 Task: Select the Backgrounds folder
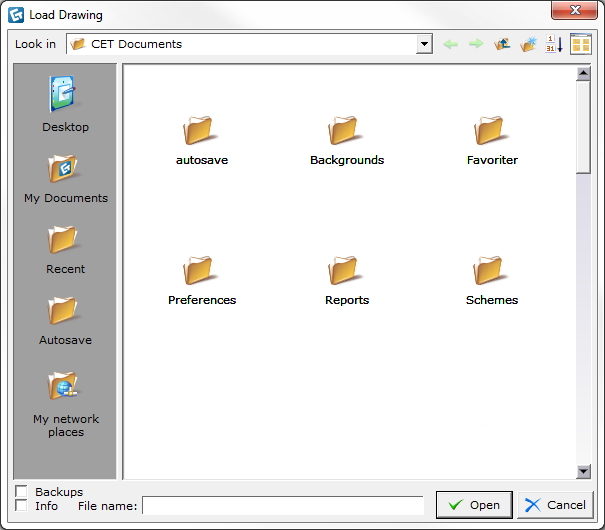pos(347,141)
